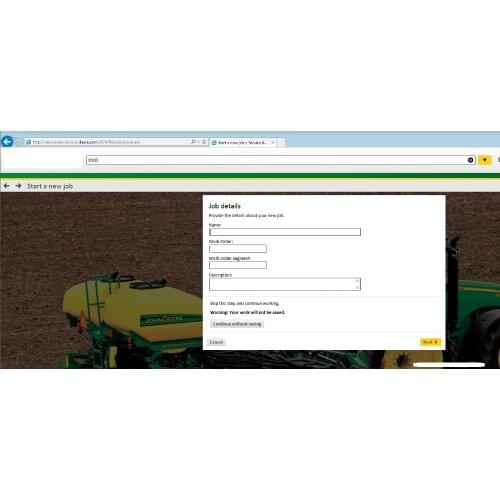This screenshot has width=500, height=500.
Task: Click the 'Start a new job' heading text
Action: pos(50,186)
